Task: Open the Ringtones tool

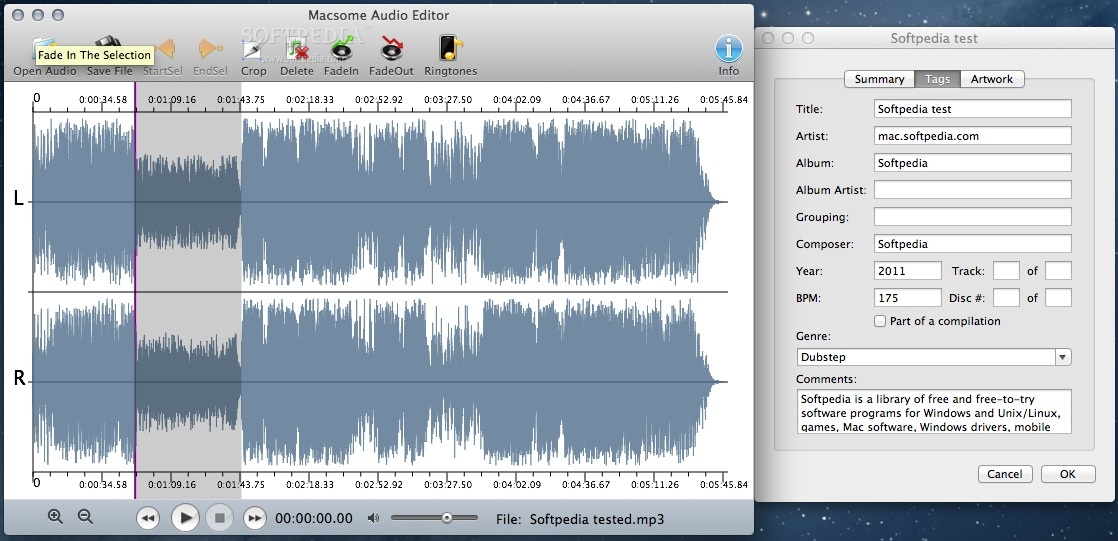Action: coord(450,50)
